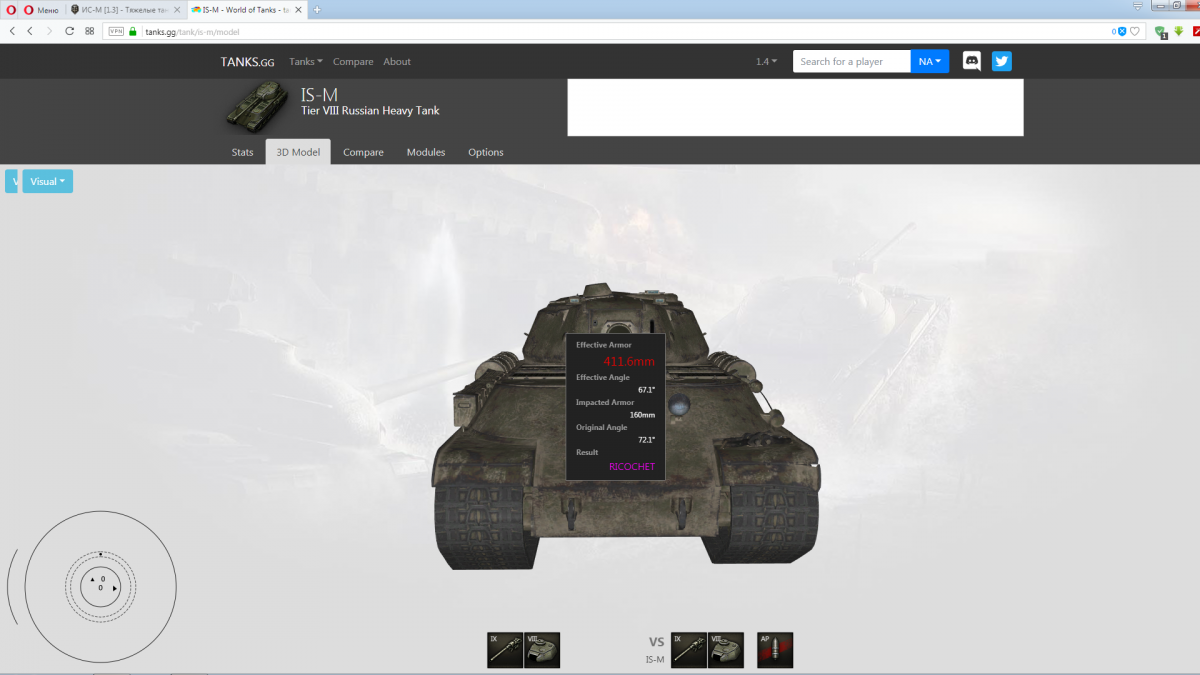Select the opponent tier IX gun icon
1200x675 pixels.
coord(689,650)
